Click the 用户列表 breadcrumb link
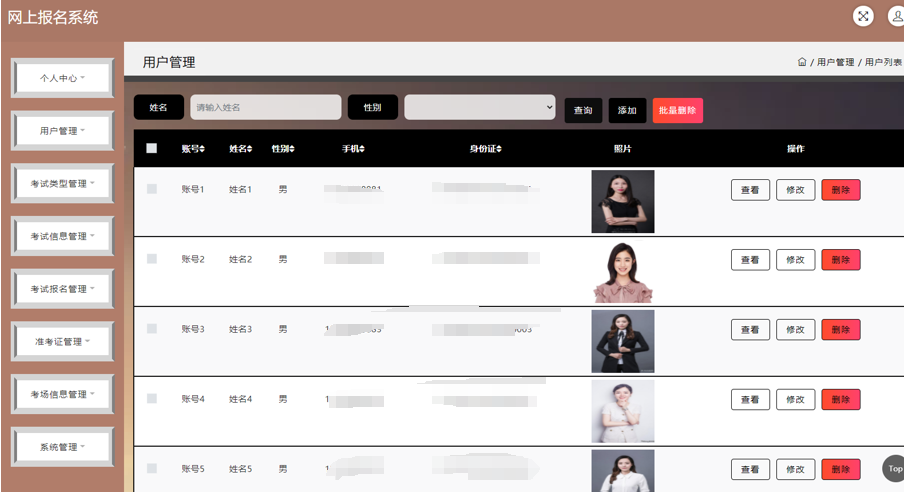The image size is (904, 492). [883, 62]
